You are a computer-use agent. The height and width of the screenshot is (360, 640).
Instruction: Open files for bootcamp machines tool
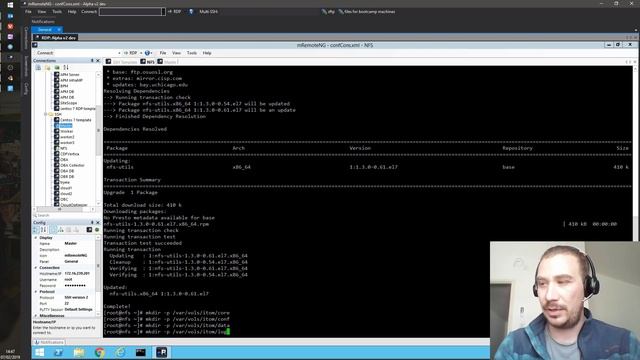tap(367, 11)
